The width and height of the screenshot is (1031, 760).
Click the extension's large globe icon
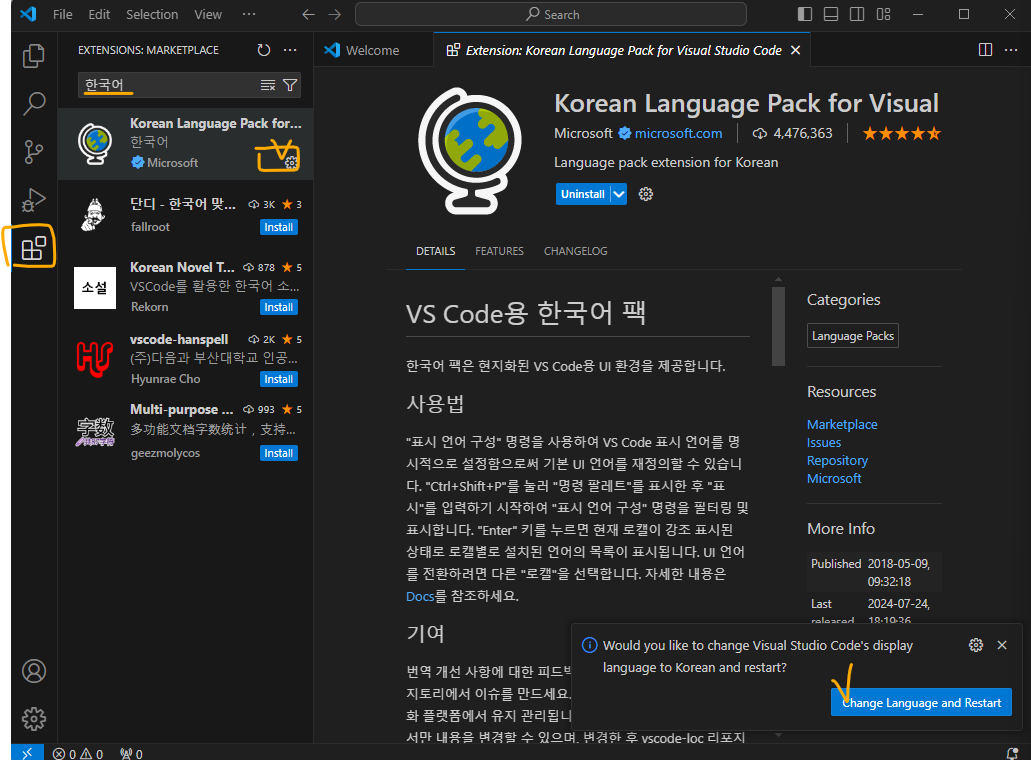[x=469, y=151]
